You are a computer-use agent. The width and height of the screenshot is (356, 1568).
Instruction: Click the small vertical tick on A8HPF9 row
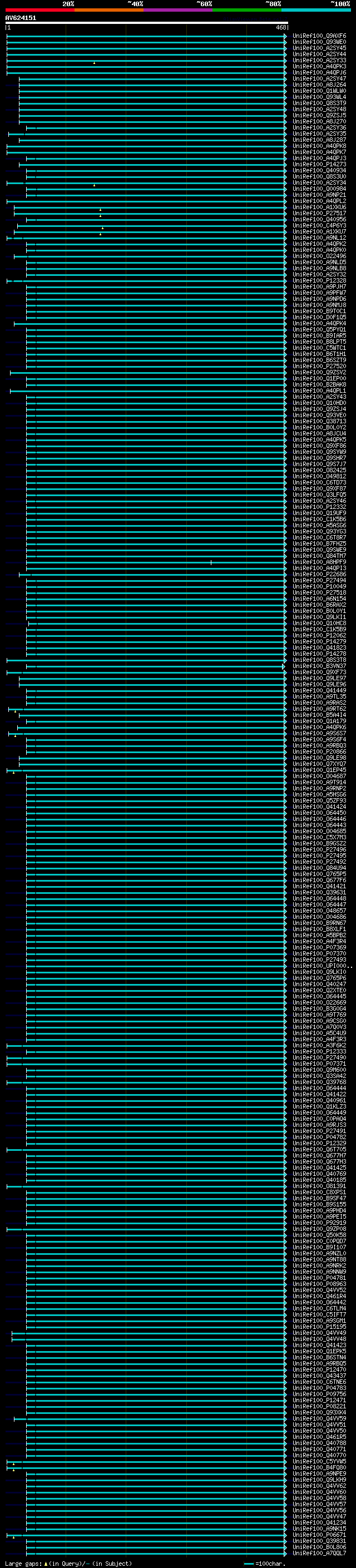[x=211, y=562]
